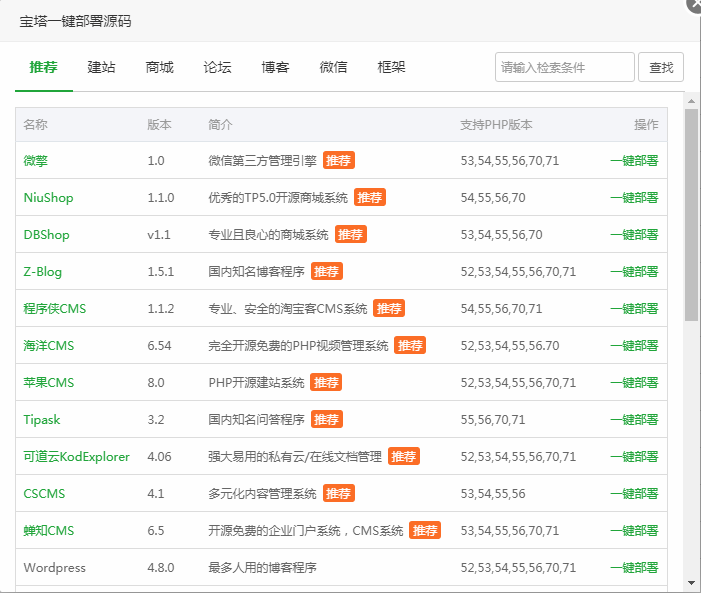This screenshot has height=594, width=701.
Task: Click version 4.8.0 in Wordpress row
Action: point(161,568)
